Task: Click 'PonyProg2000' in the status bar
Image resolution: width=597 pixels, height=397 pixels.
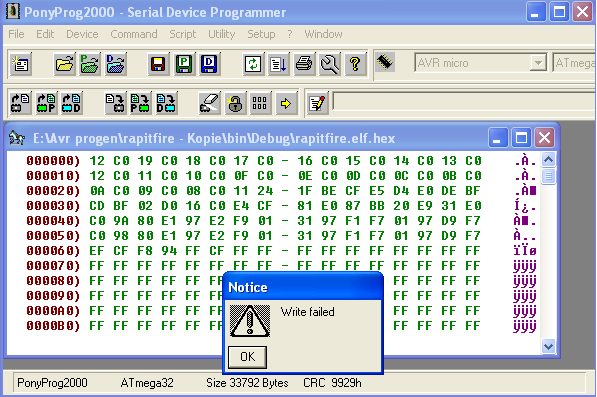Action: [x=52, y=383]
